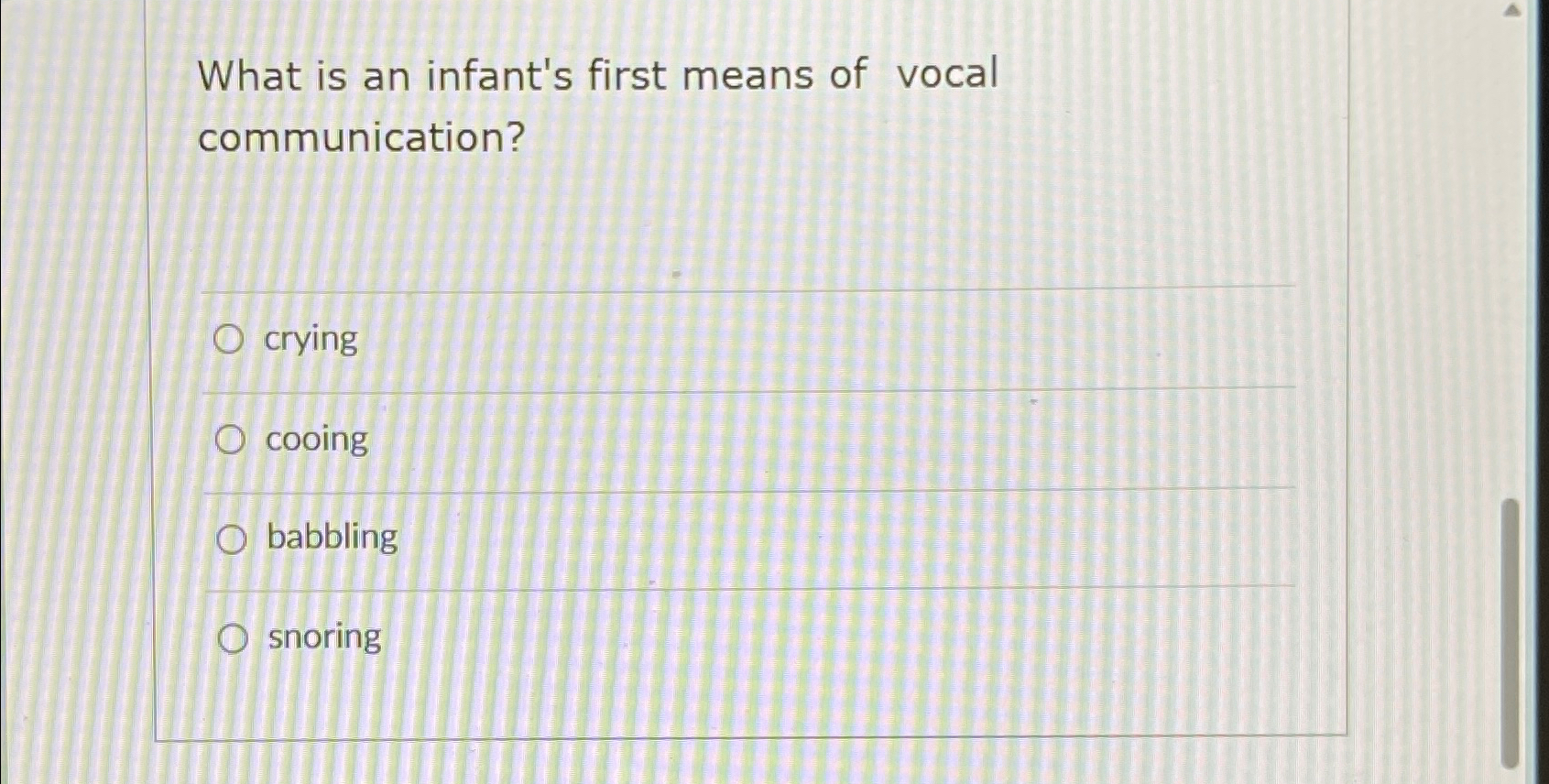Click the divider line above cooing
The image size is (1549, 784).
coord(733,394)
